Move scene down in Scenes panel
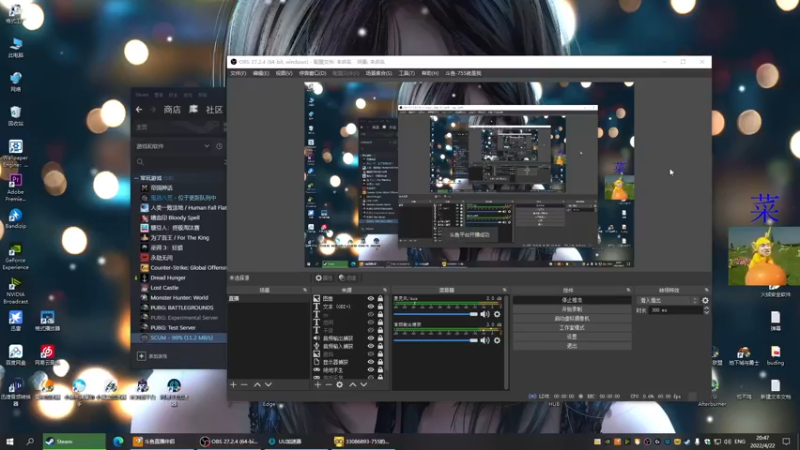The image size is (800, 450). [268, 384]
